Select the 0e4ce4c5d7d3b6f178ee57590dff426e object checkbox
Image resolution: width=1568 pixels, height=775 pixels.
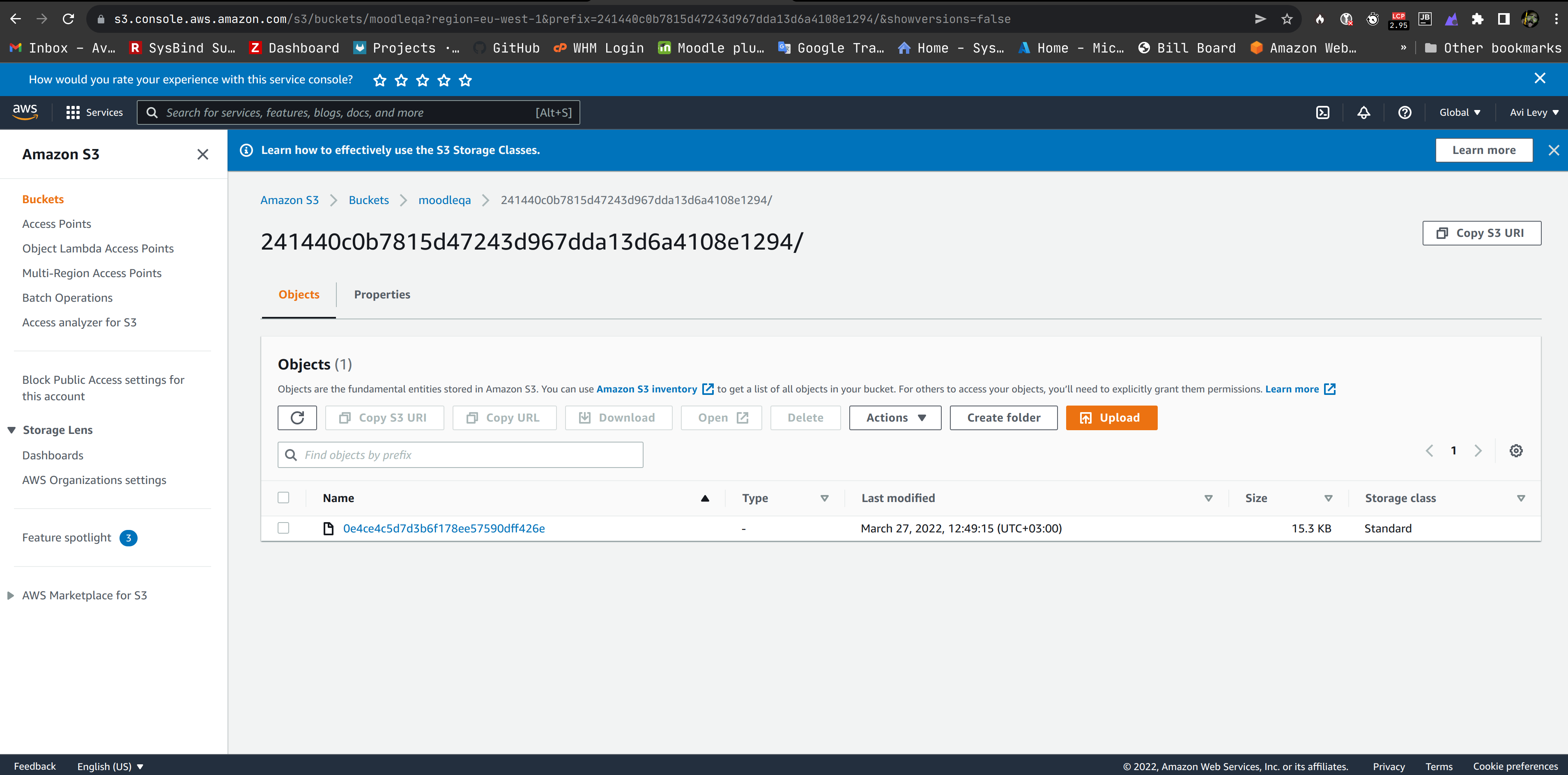[283, 528]
